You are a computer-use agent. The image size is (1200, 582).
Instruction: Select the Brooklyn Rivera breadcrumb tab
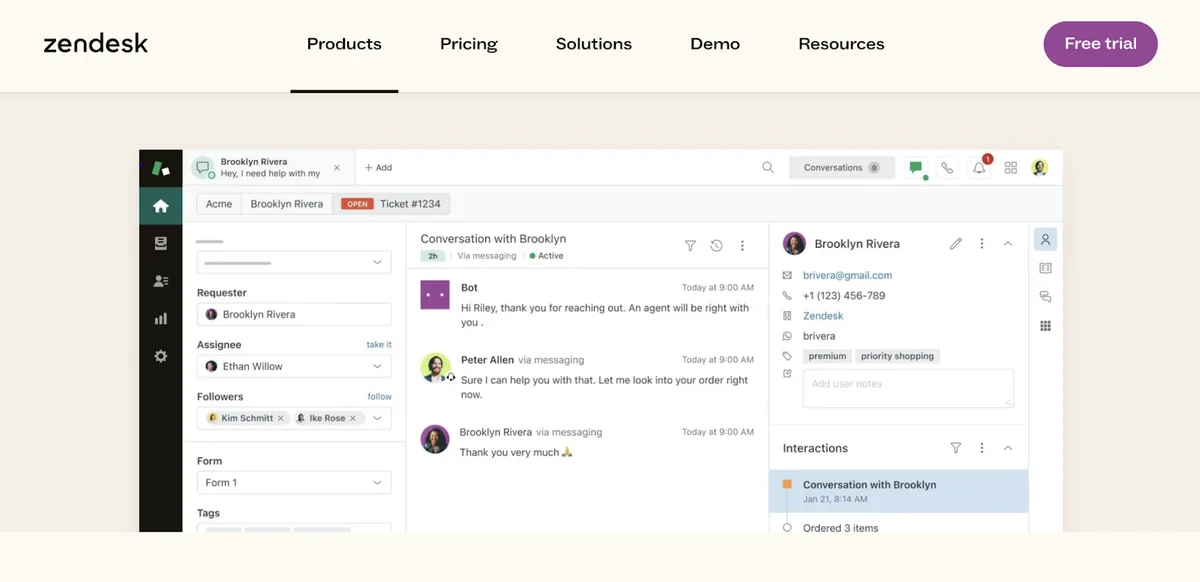click(x=287, y=204)
